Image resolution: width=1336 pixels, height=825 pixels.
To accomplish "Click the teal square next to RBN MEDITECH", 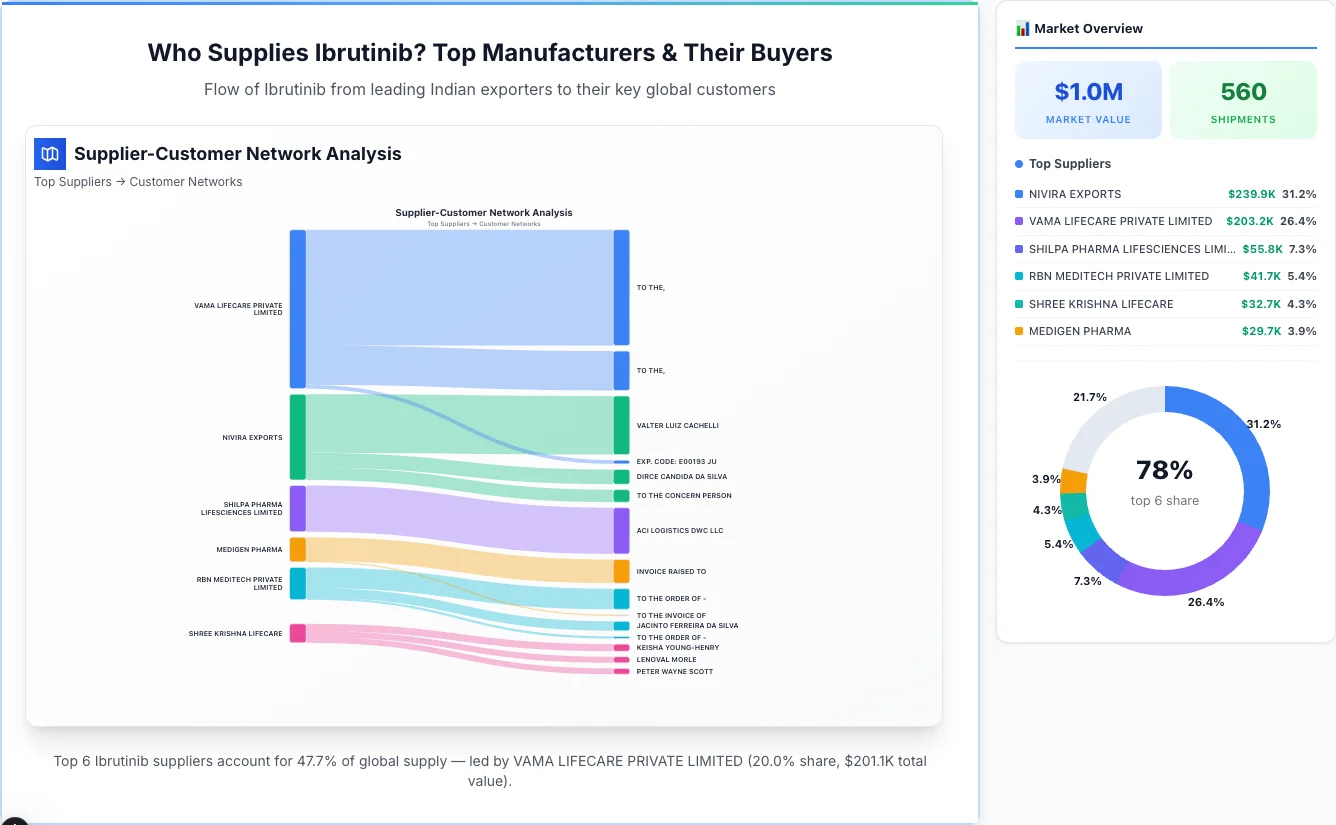I will 1018,276.
